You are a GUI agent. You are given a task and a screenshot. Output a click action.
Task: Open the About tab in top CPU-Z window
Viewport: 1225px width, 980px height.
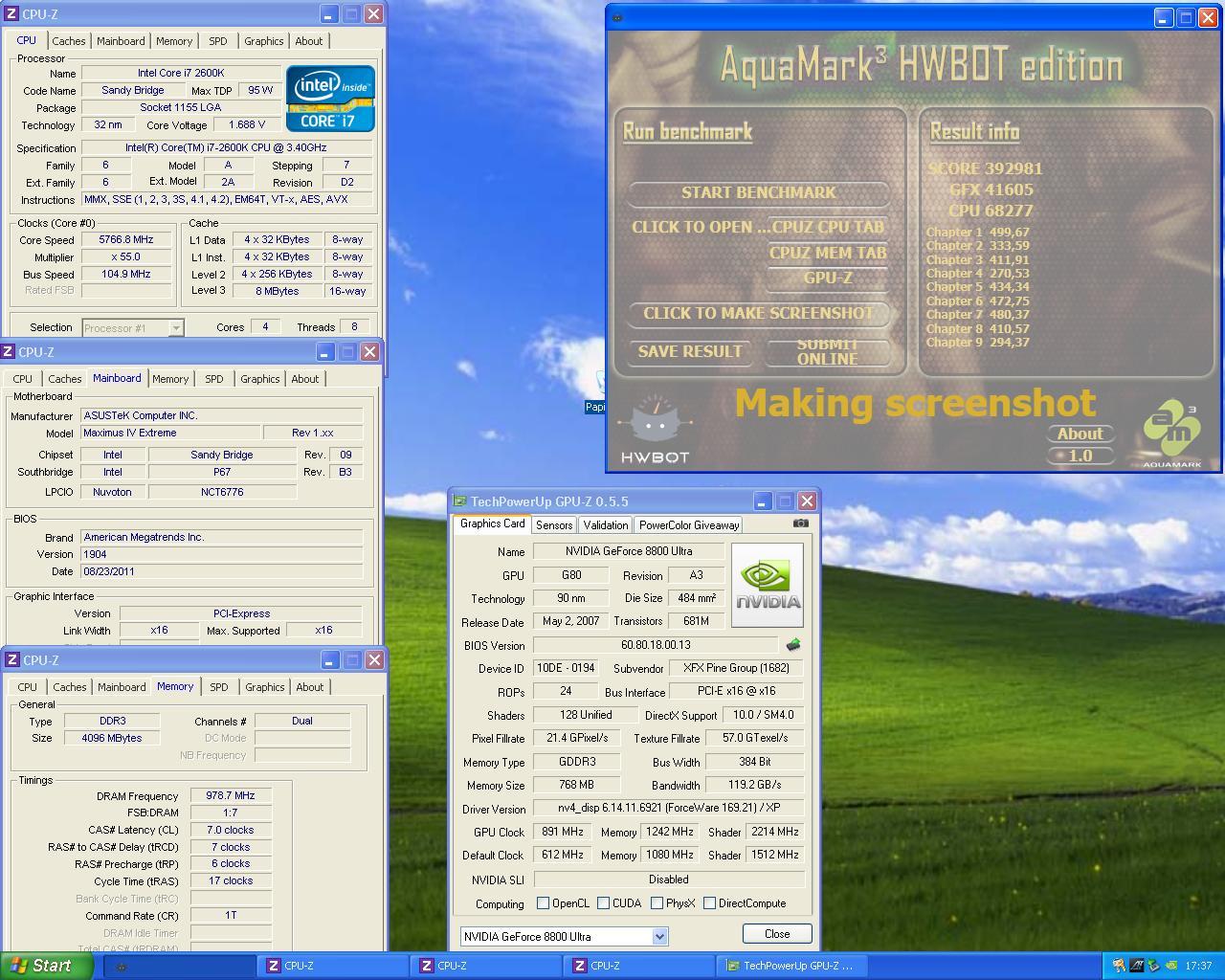(x=308, y=41)
